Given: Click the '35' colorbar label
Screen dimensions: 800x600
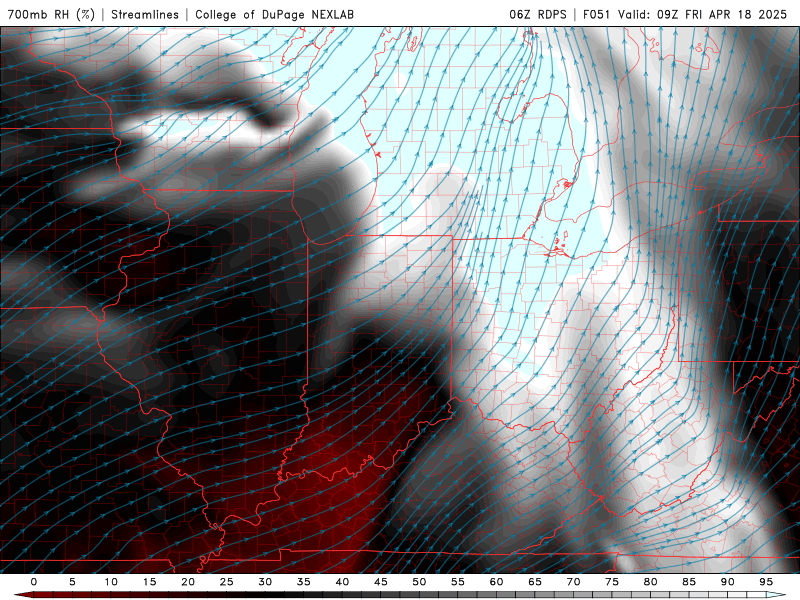Looking at the screenshot, I should click(x=304, y=582).
